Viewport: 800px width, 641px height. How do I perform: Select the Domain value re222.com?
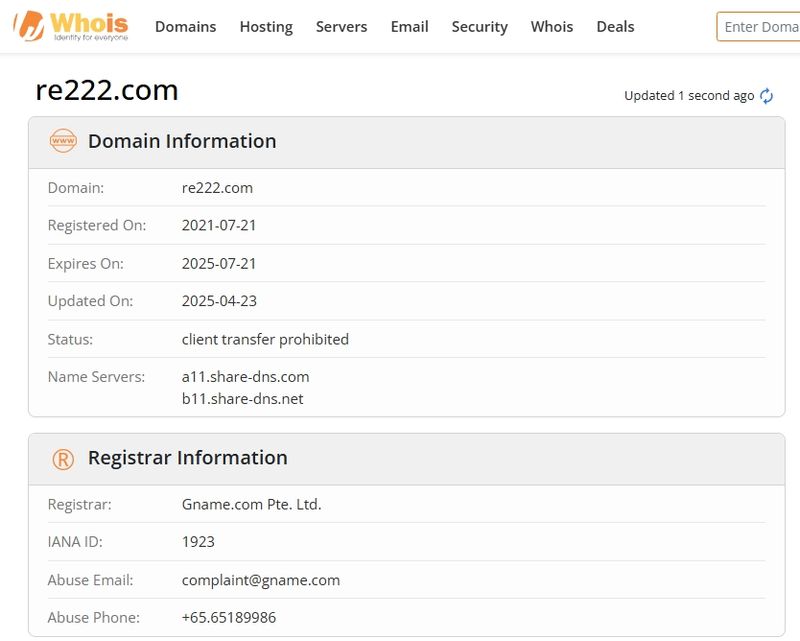217,188
